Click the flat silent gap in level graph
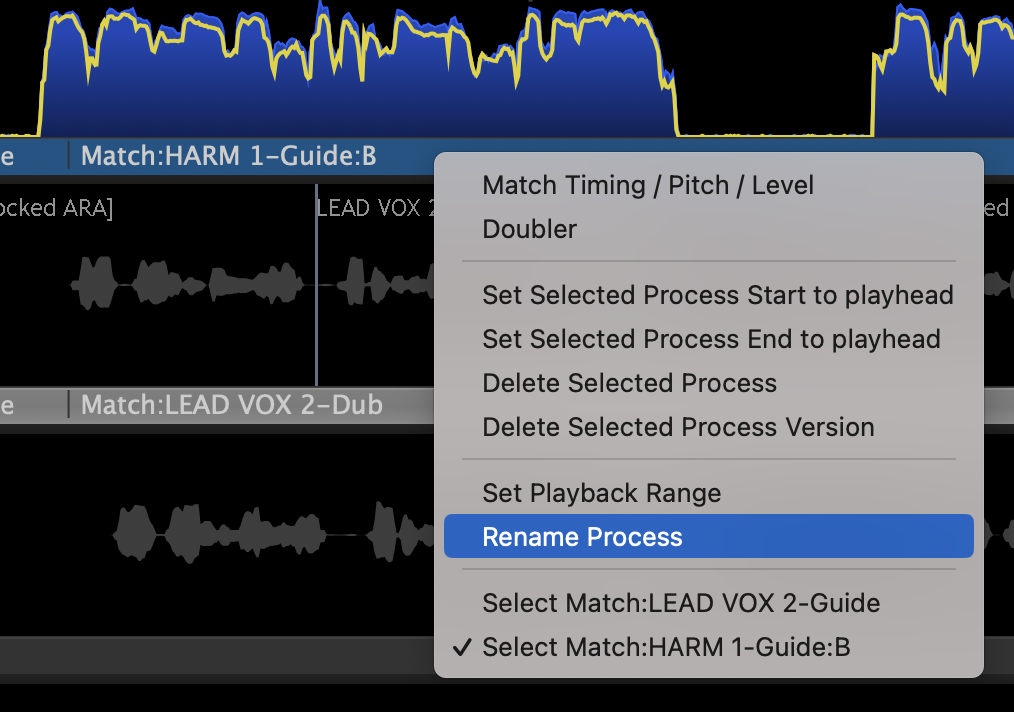1014x712 pixels. click(775, 133)
